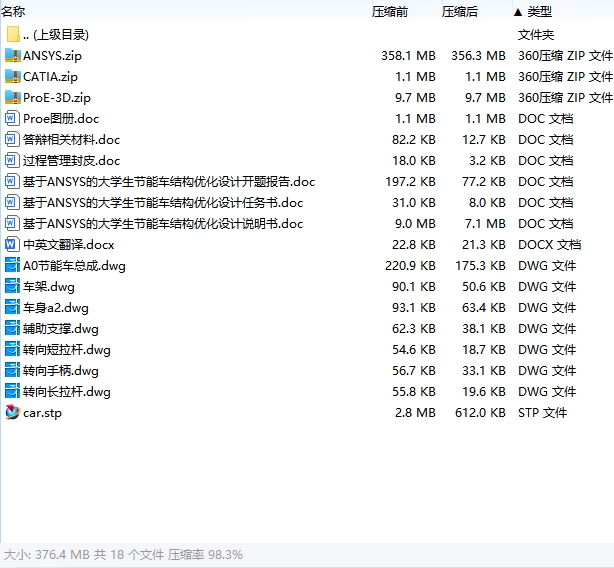Image resolution: width=614 pixels, height=568 pixels.
Task: Click the ProE-3D.zip archive icon
Action: [x=13, y=97]
